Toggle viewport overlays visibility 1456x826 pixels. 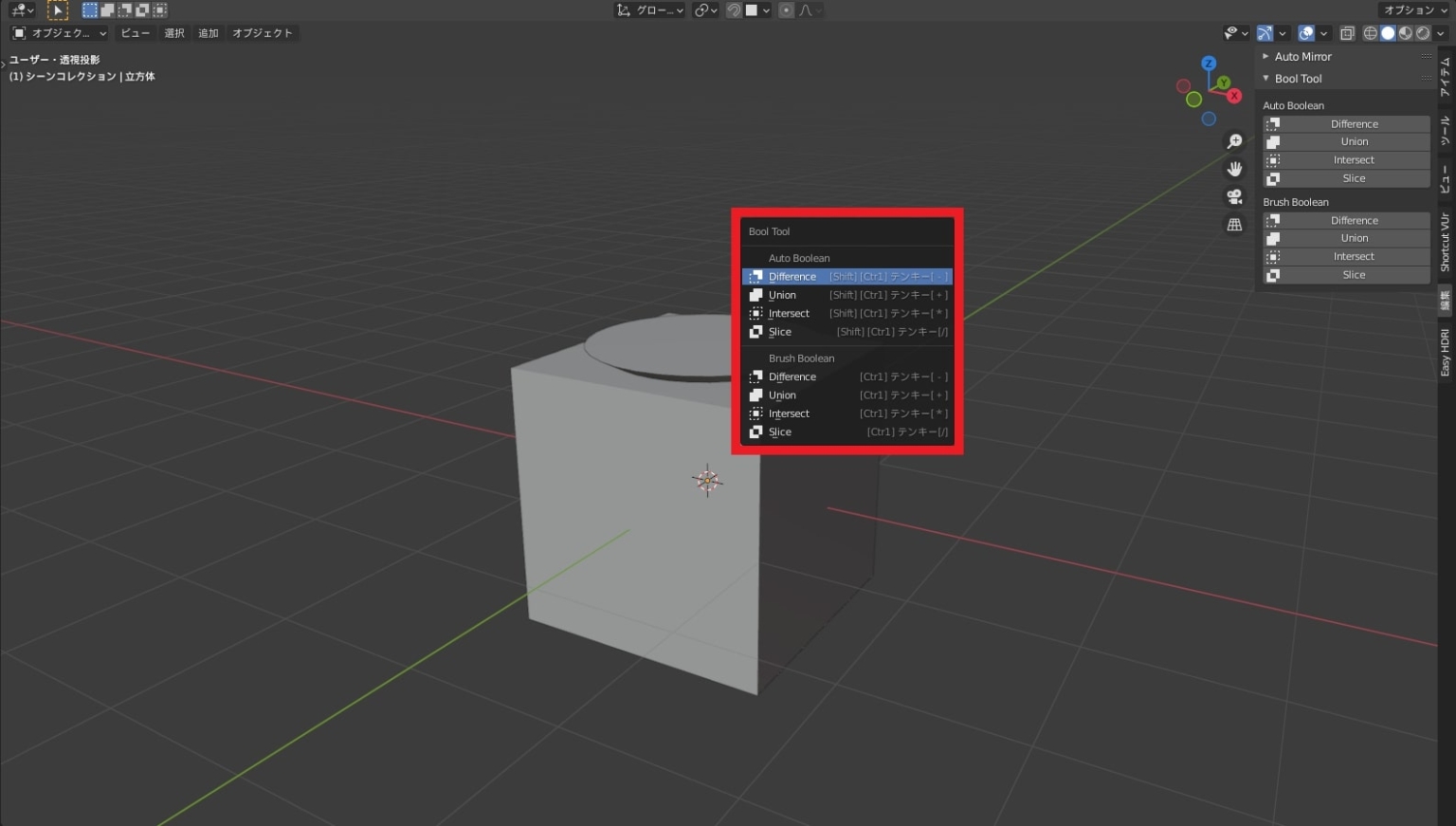pyautogui.click(x=1305, y=33)
